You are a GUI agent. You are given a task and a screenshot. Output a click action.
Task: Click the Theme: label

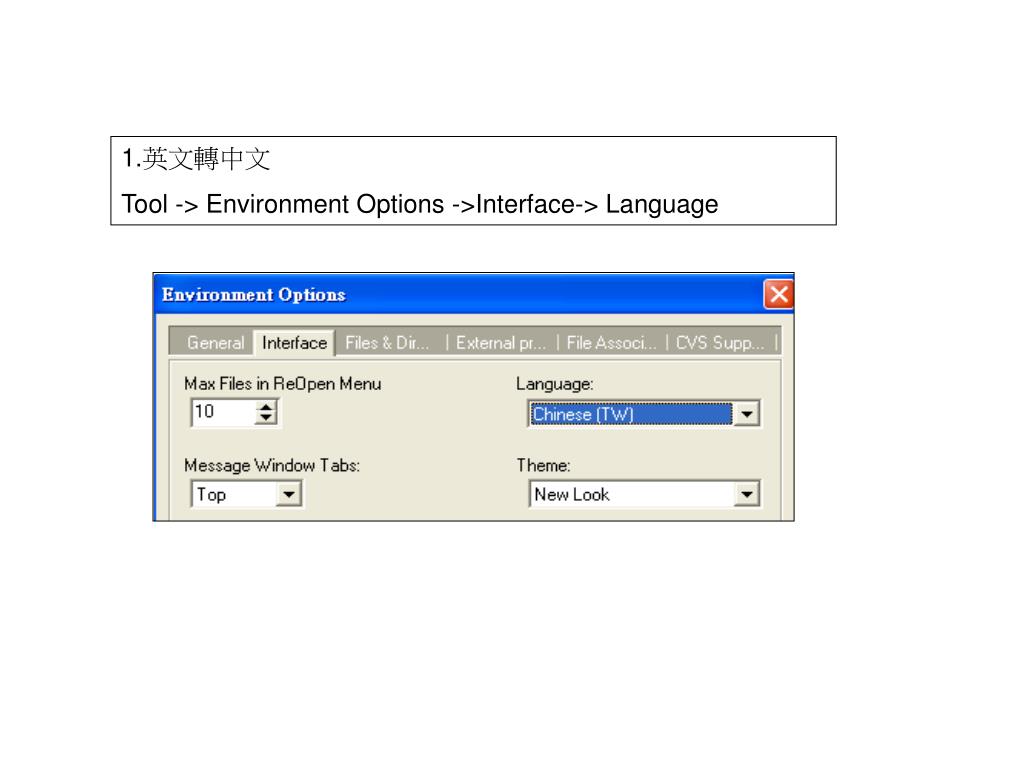(543, 465)
